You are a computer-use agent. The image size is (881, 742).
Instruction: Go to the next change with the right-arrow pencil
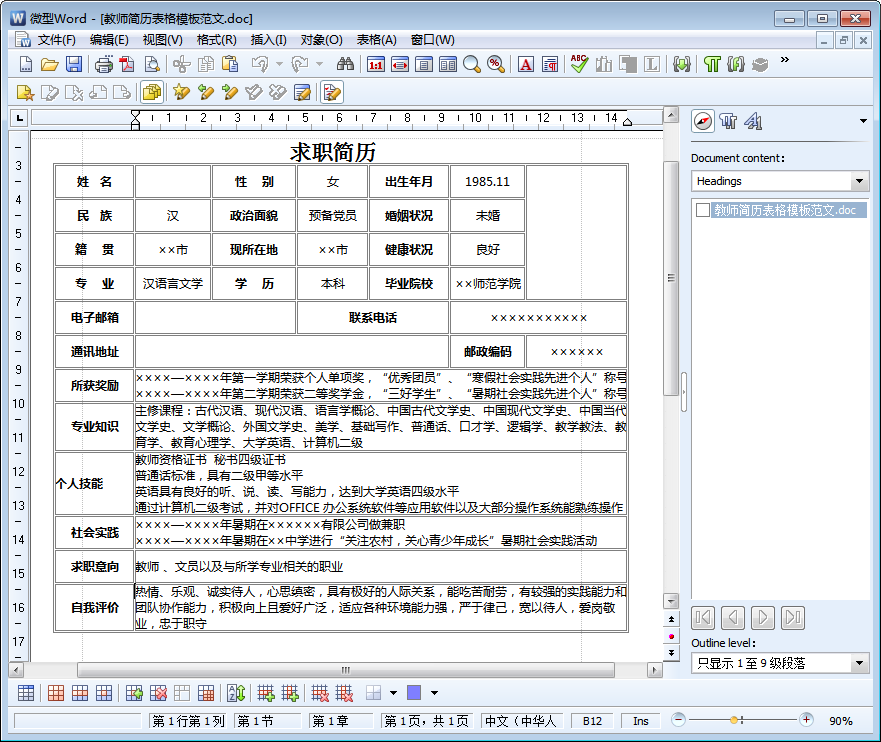[x=230, y=92]
